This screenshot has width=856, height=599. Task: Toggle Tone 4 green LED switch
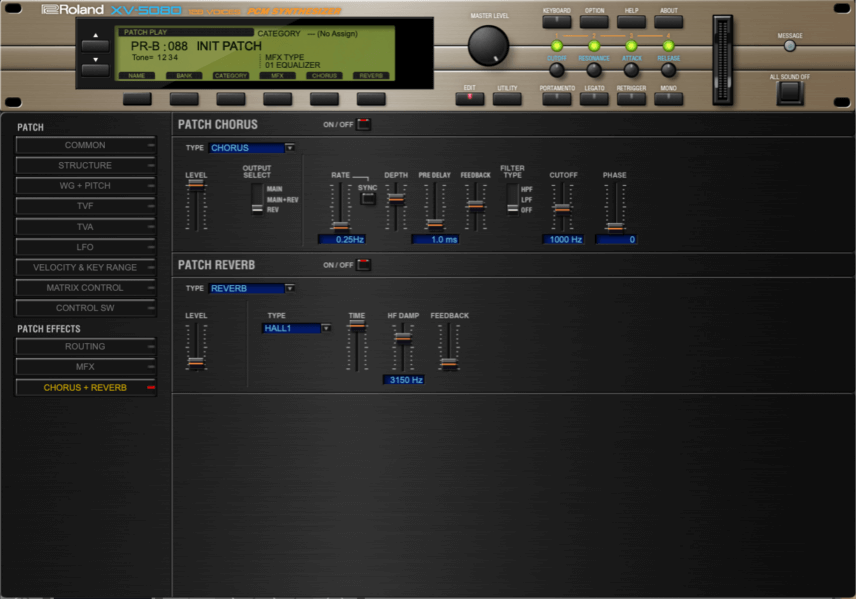click(x=668, y=46)
